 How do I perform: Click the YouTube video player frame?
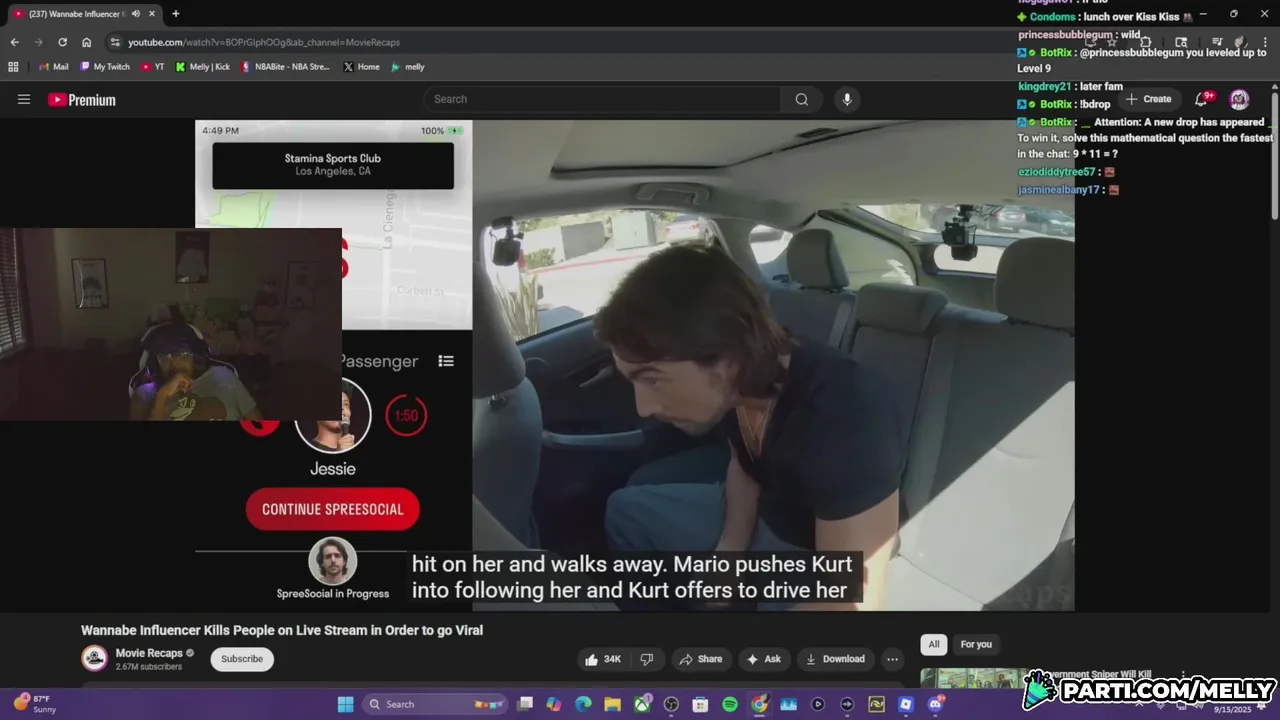point(635,365)
